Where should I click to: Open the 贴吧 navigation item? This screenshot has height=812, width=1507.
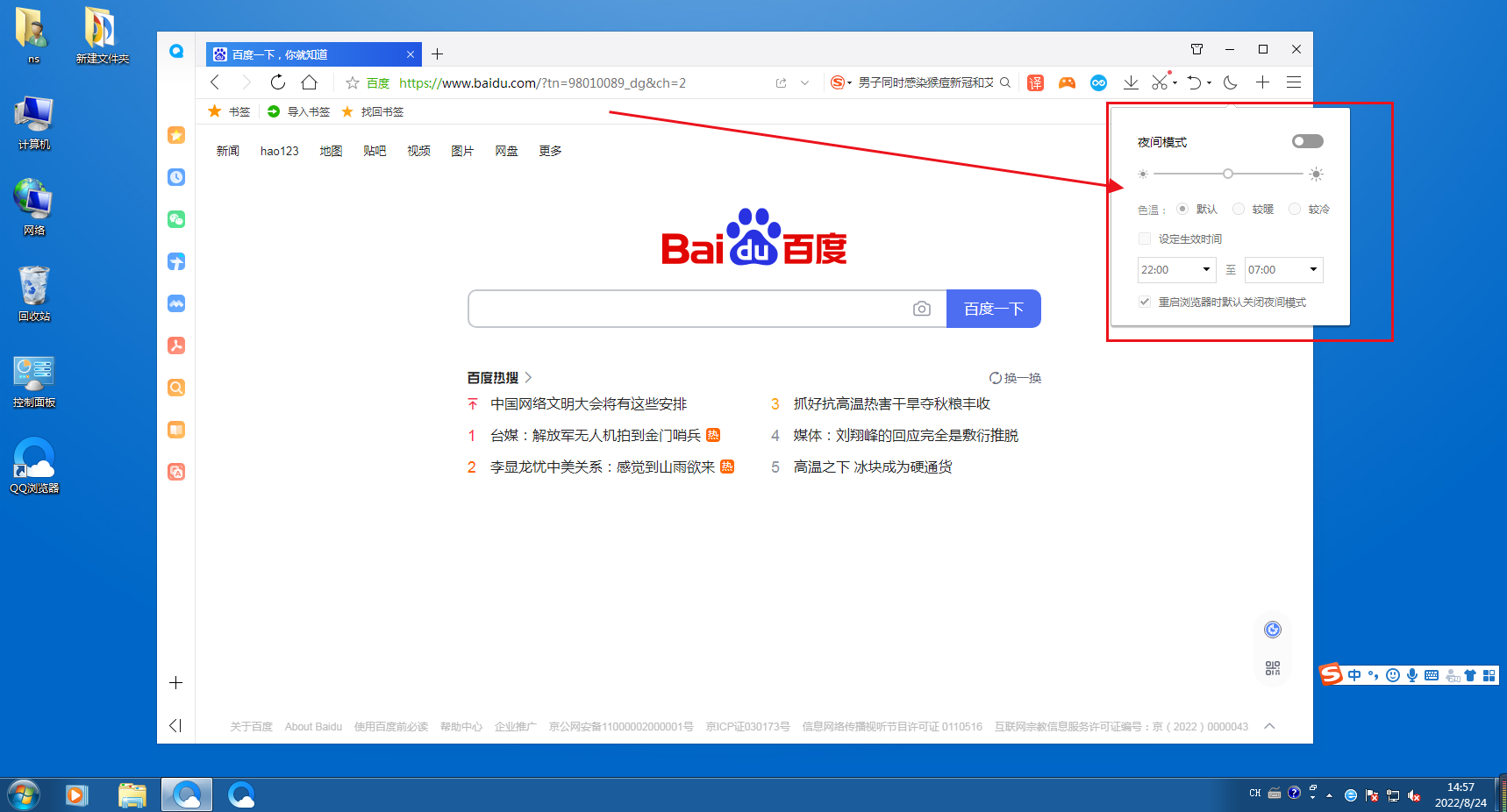coord(375,151)
